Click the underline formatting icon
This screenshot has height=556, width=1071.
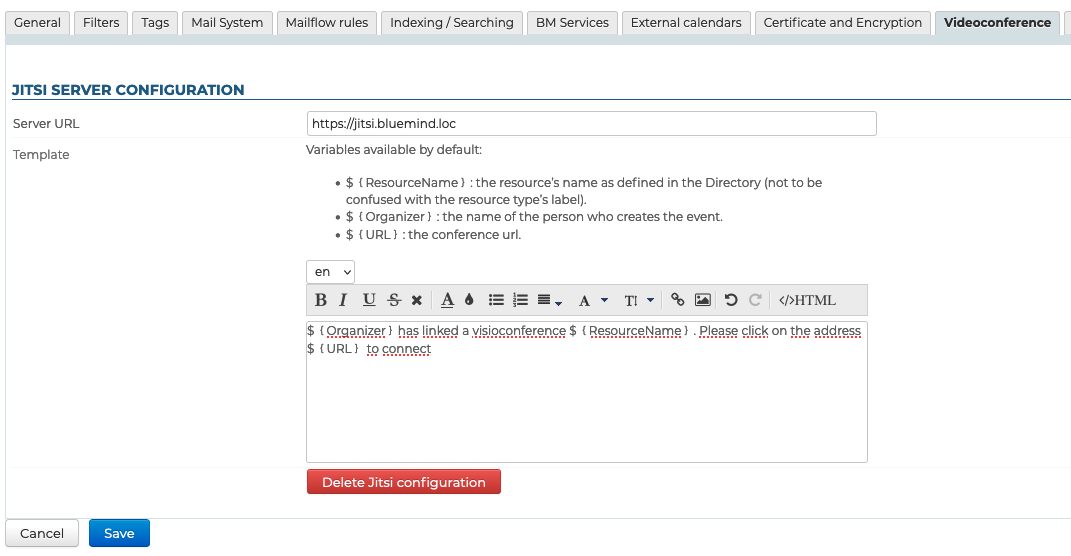369,300
